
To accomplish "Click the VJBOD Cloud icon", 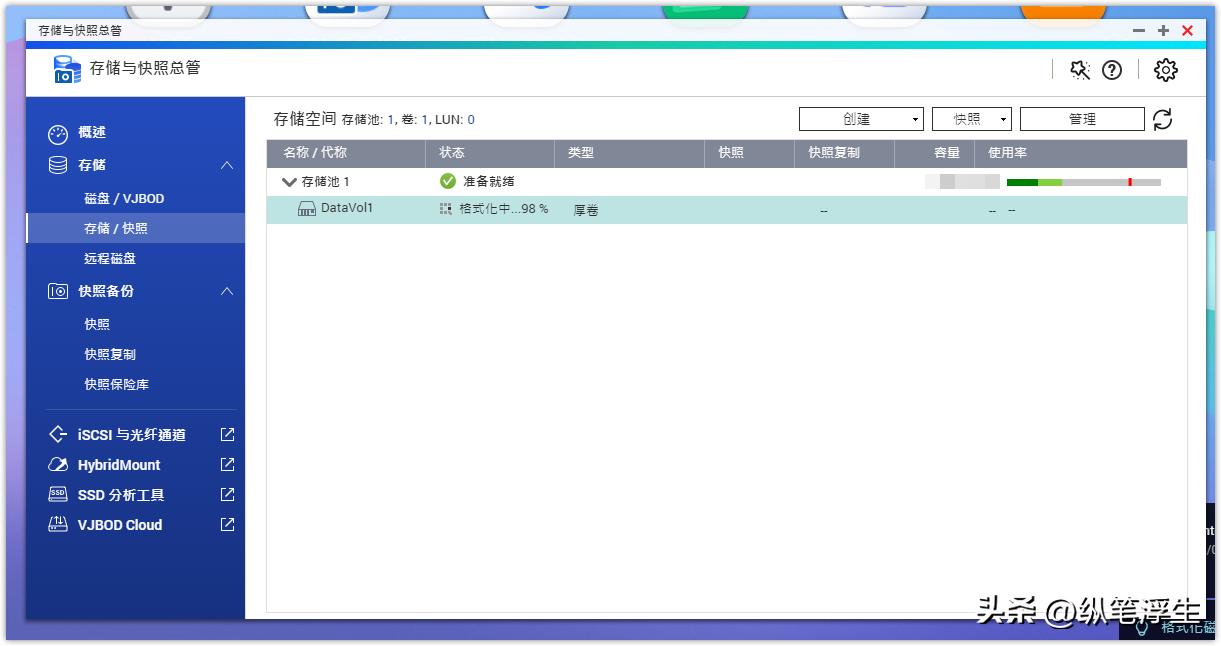I will [58, 525].
